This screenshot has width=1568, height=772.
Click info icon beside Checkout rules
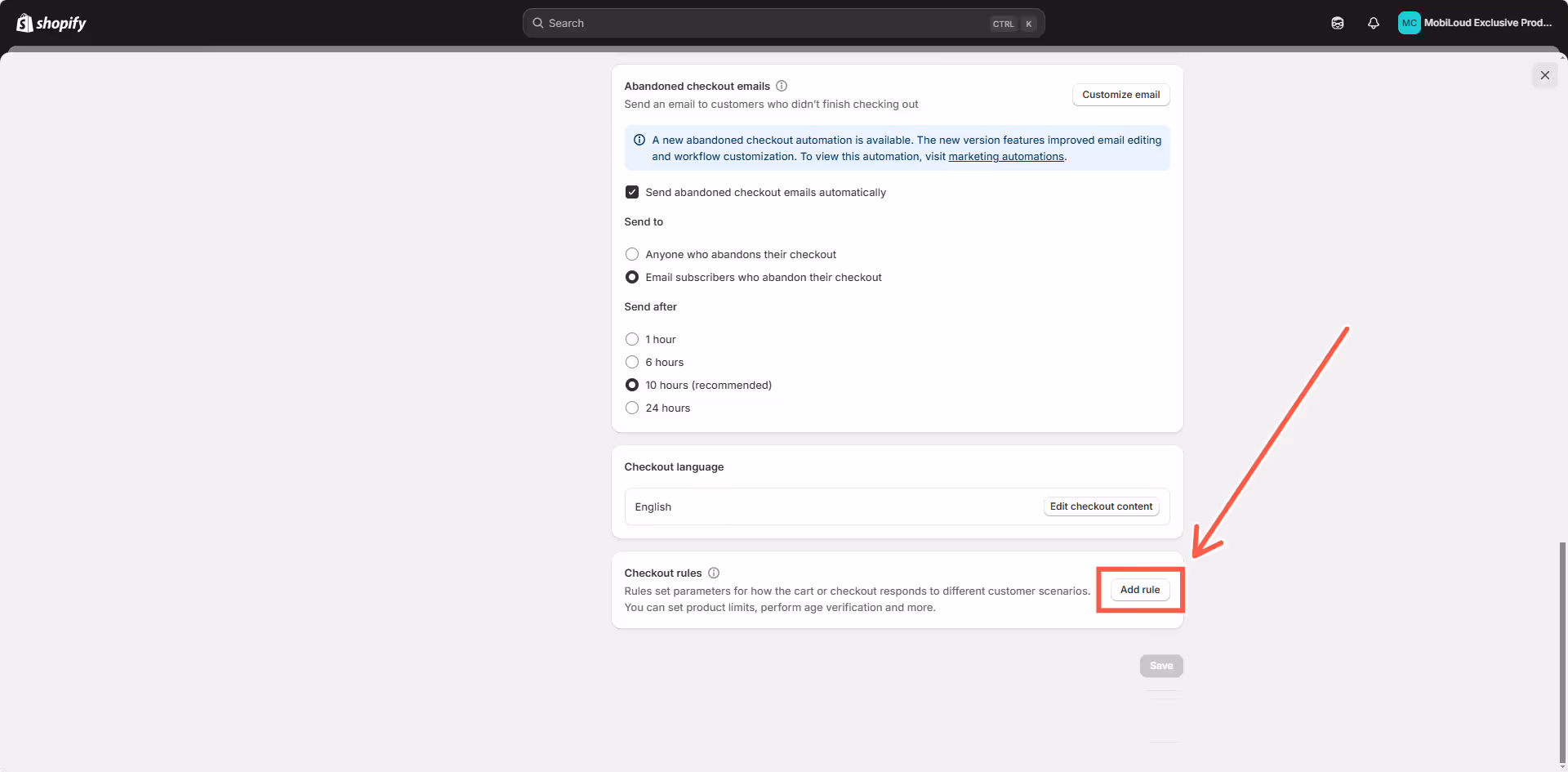pyautogui.click(x=714, y=573)
